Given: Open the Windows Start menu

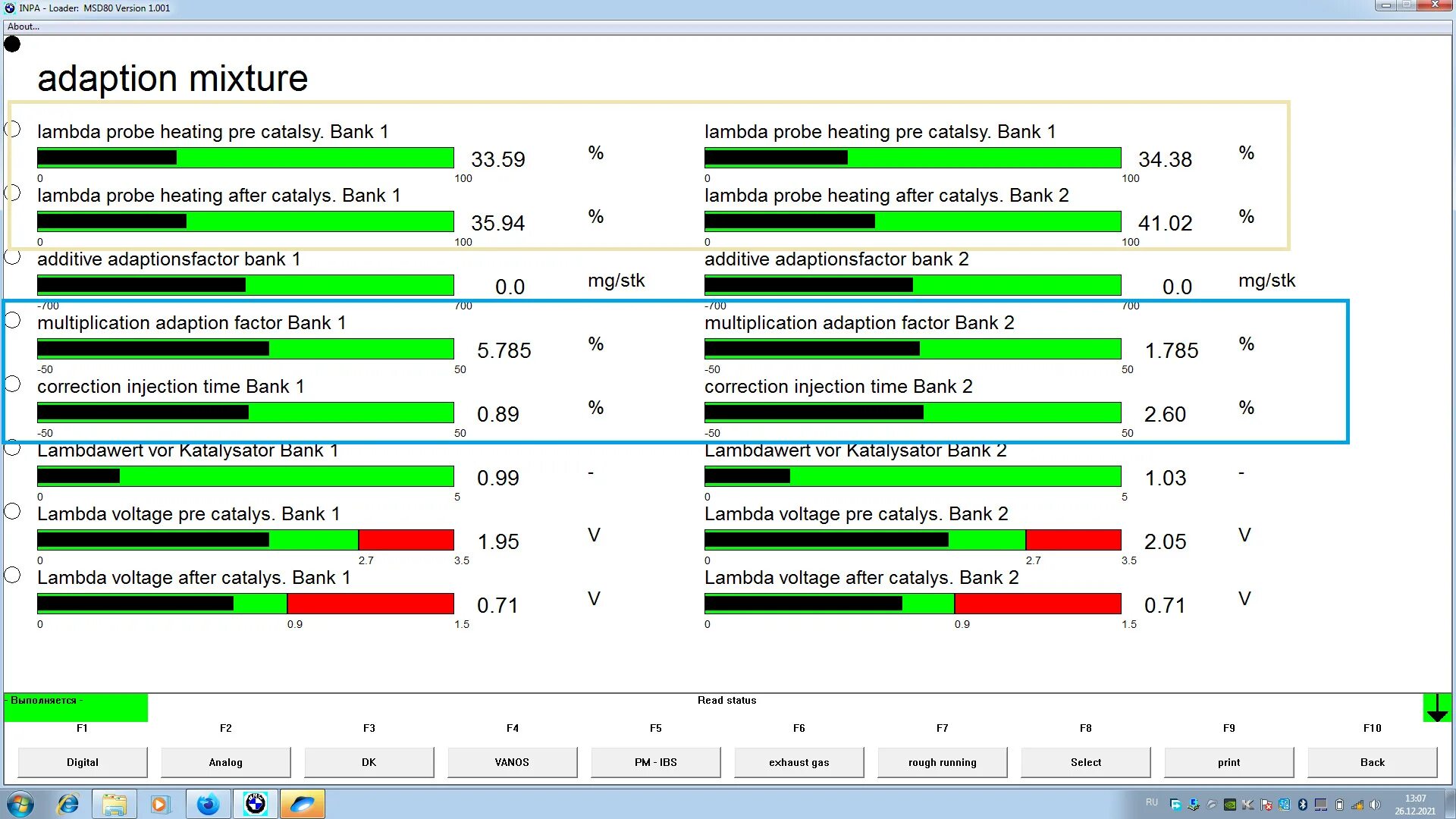Looking at the screenshot, I should (x=20, y=803).
